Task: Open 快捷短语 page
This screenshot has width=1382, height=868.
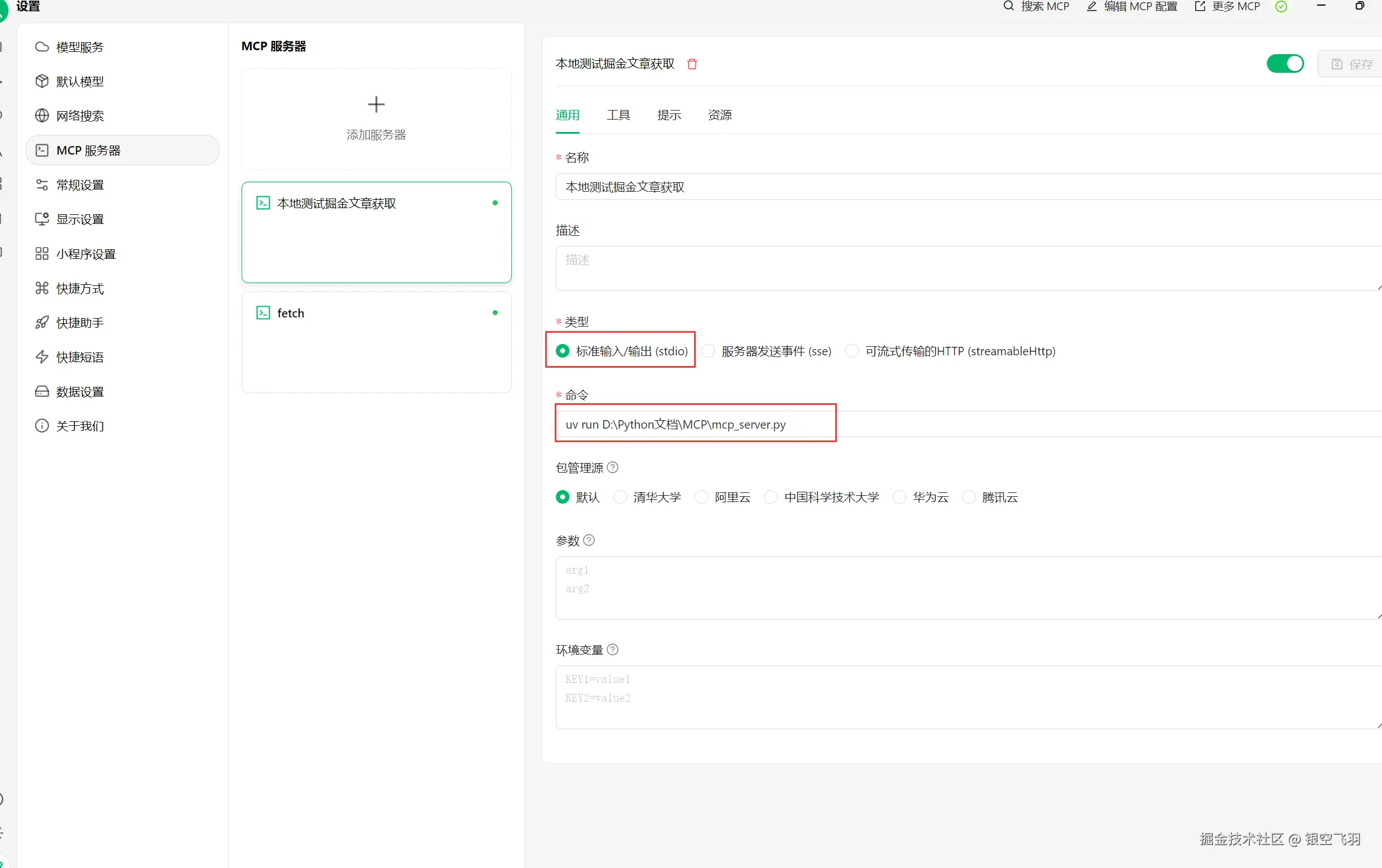Action: click(x=122, y=357)
